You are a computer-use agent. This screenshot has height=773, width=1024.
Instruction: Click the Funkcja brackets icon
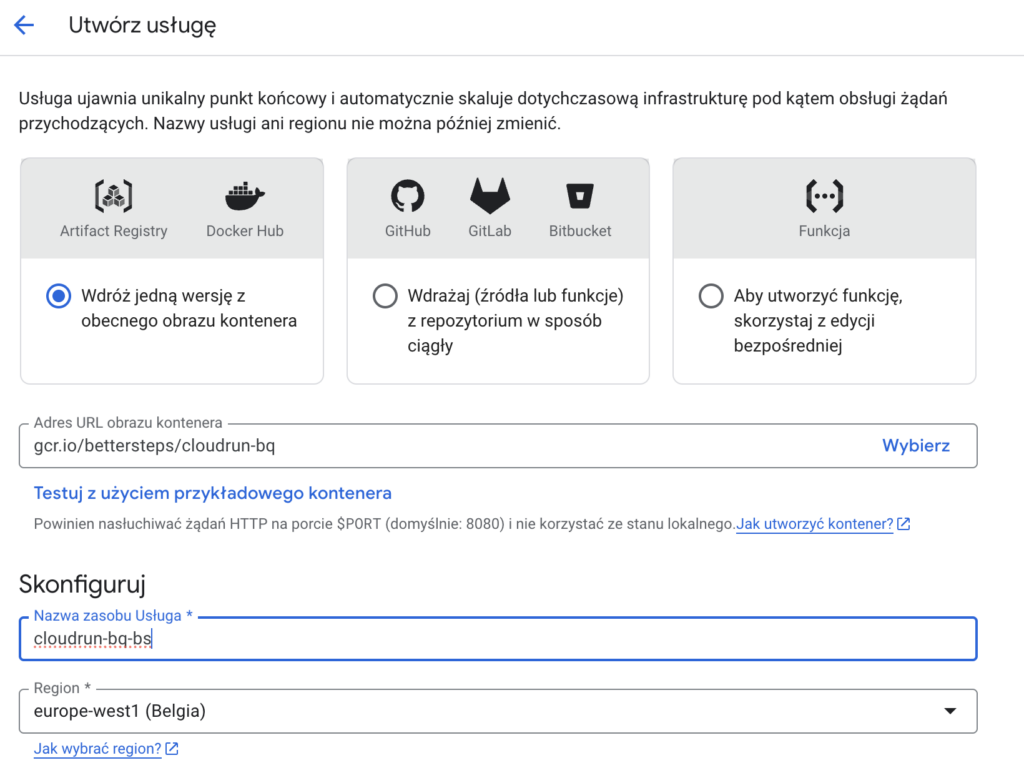click(x=824, y=196)
